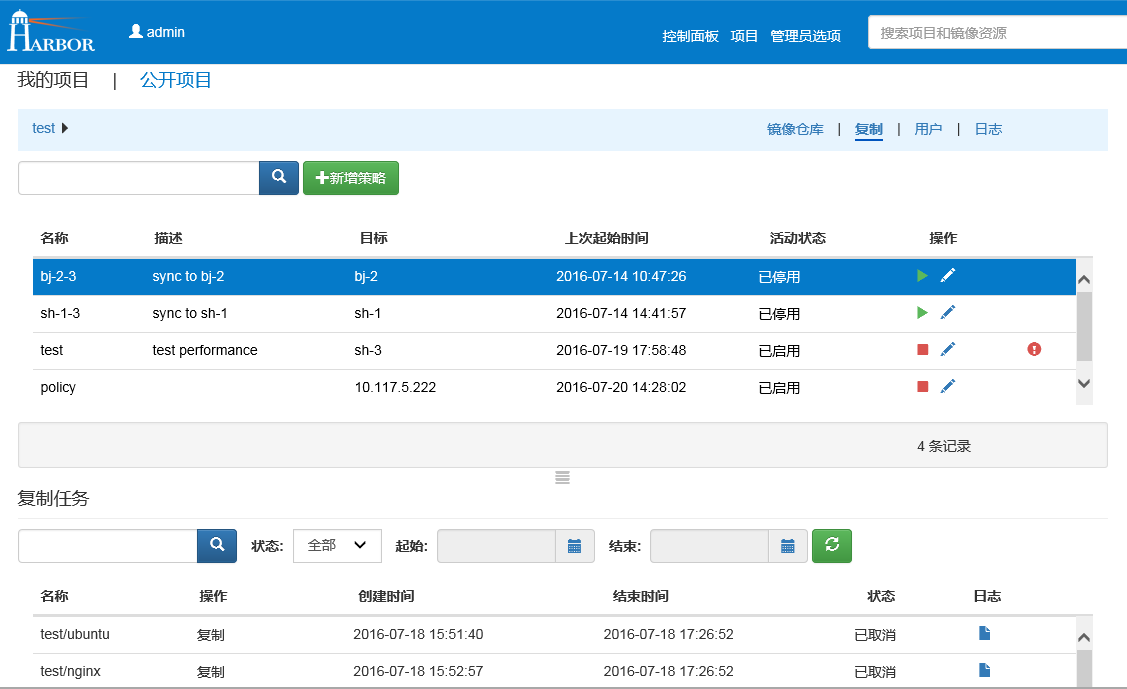
Task: Stop the test policy with red square
Action: click(922, 350)
